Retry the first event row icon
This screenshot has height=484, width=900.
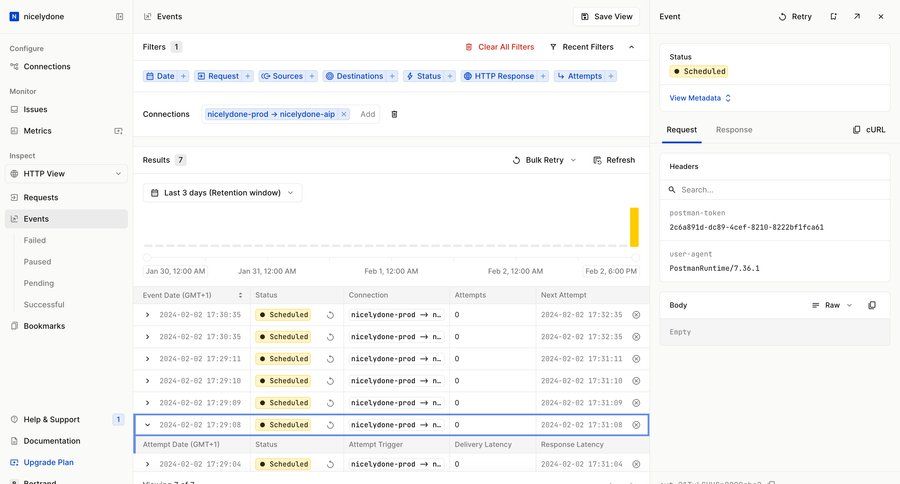pos(331,314)
